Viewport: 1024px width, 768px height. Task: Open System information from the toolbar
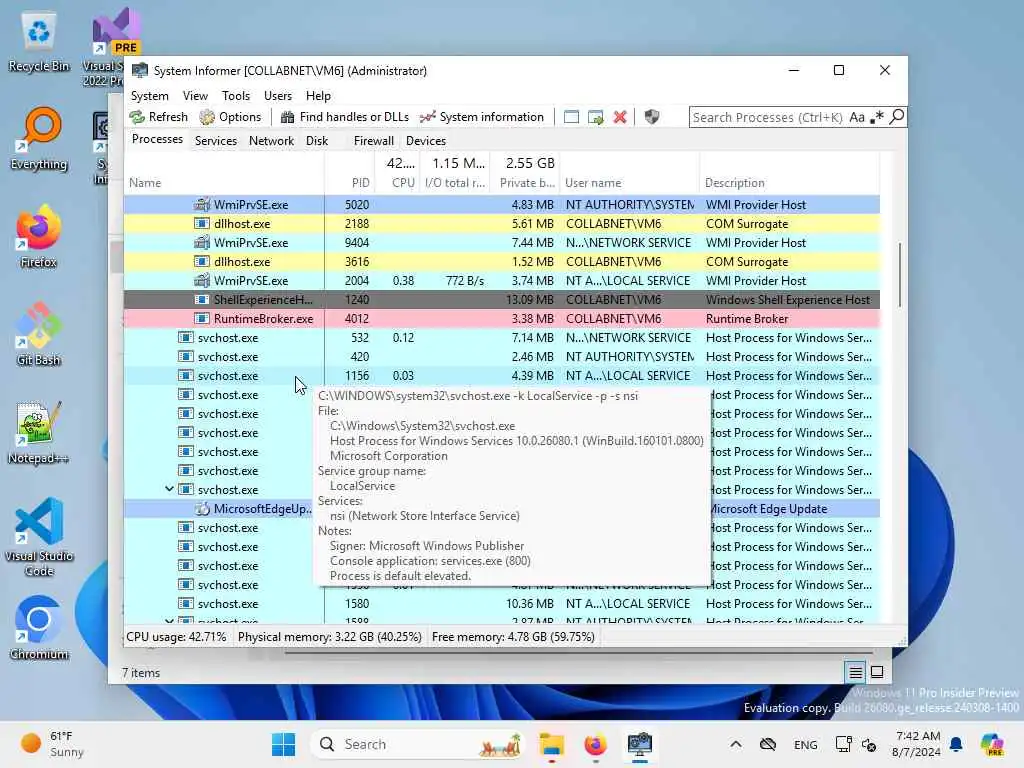482,117
